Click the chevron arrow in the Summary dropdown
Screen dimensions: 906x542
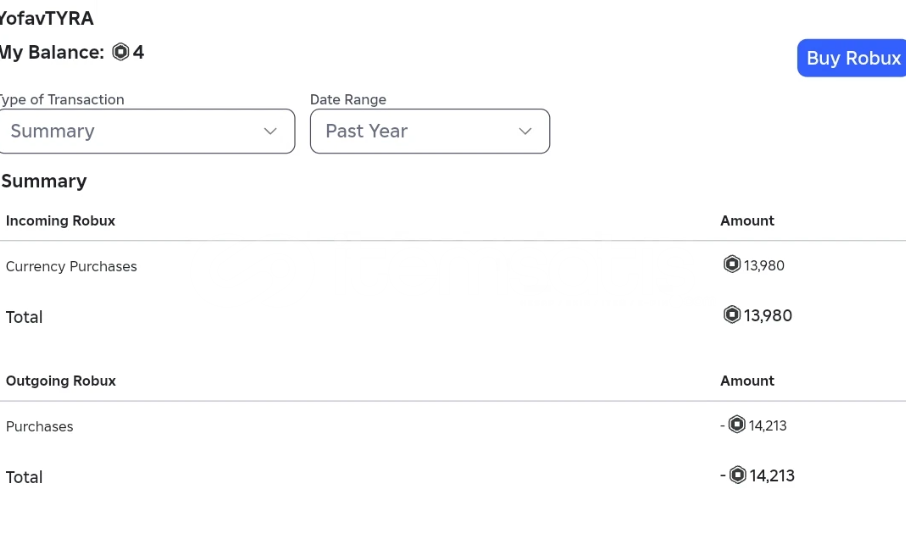click(x=269, y=132)
